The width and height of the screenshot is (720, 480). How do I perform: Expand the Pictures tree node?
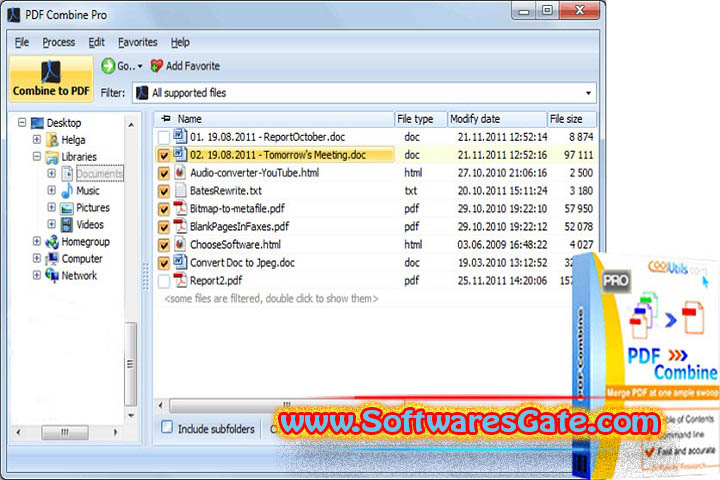click(51, 207)
